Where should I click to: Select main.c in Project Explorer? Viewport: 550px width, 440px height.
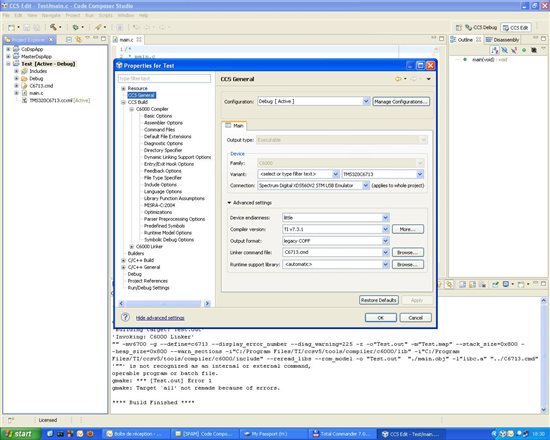pyautogui.click(x=36, y=93)
